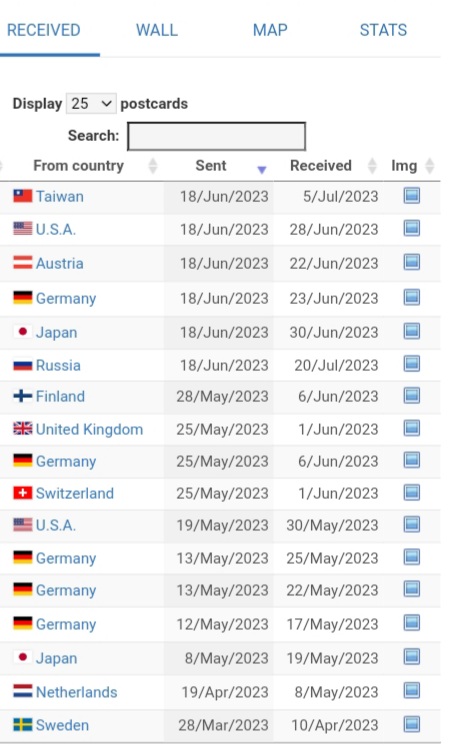Switch to the WALL tab
Screen dimensions: 460x749
157,30
